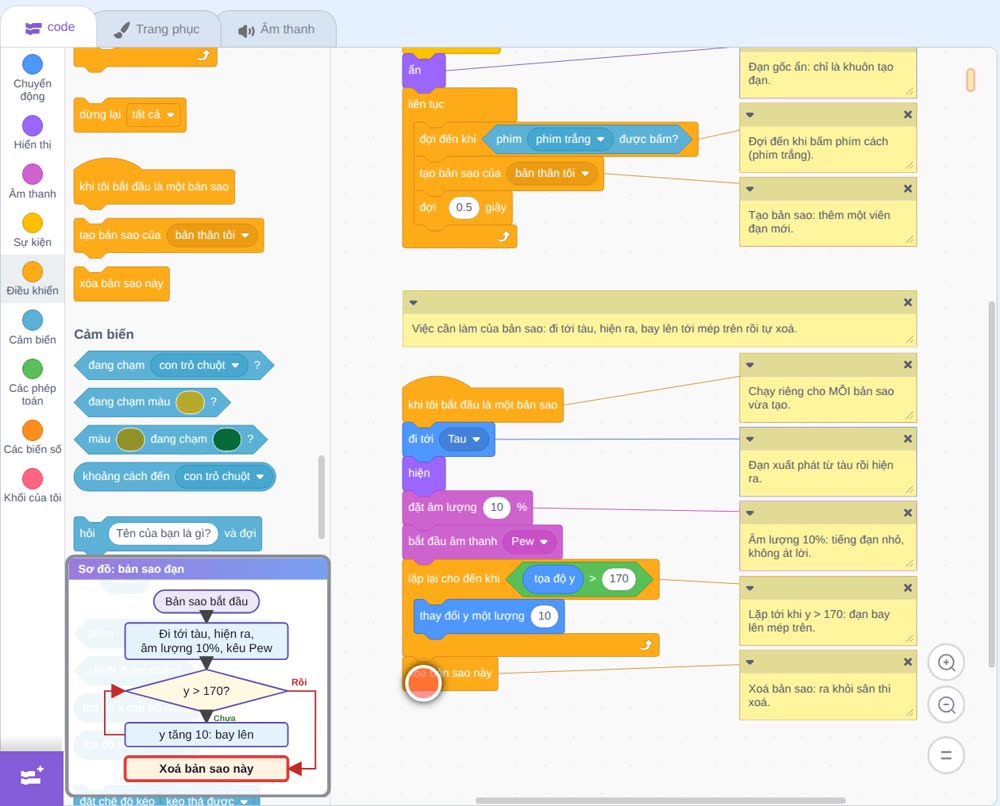
Task: Collapse the 'Lặp tới khi y > 170' comment
Action: [x=750, y=588]
